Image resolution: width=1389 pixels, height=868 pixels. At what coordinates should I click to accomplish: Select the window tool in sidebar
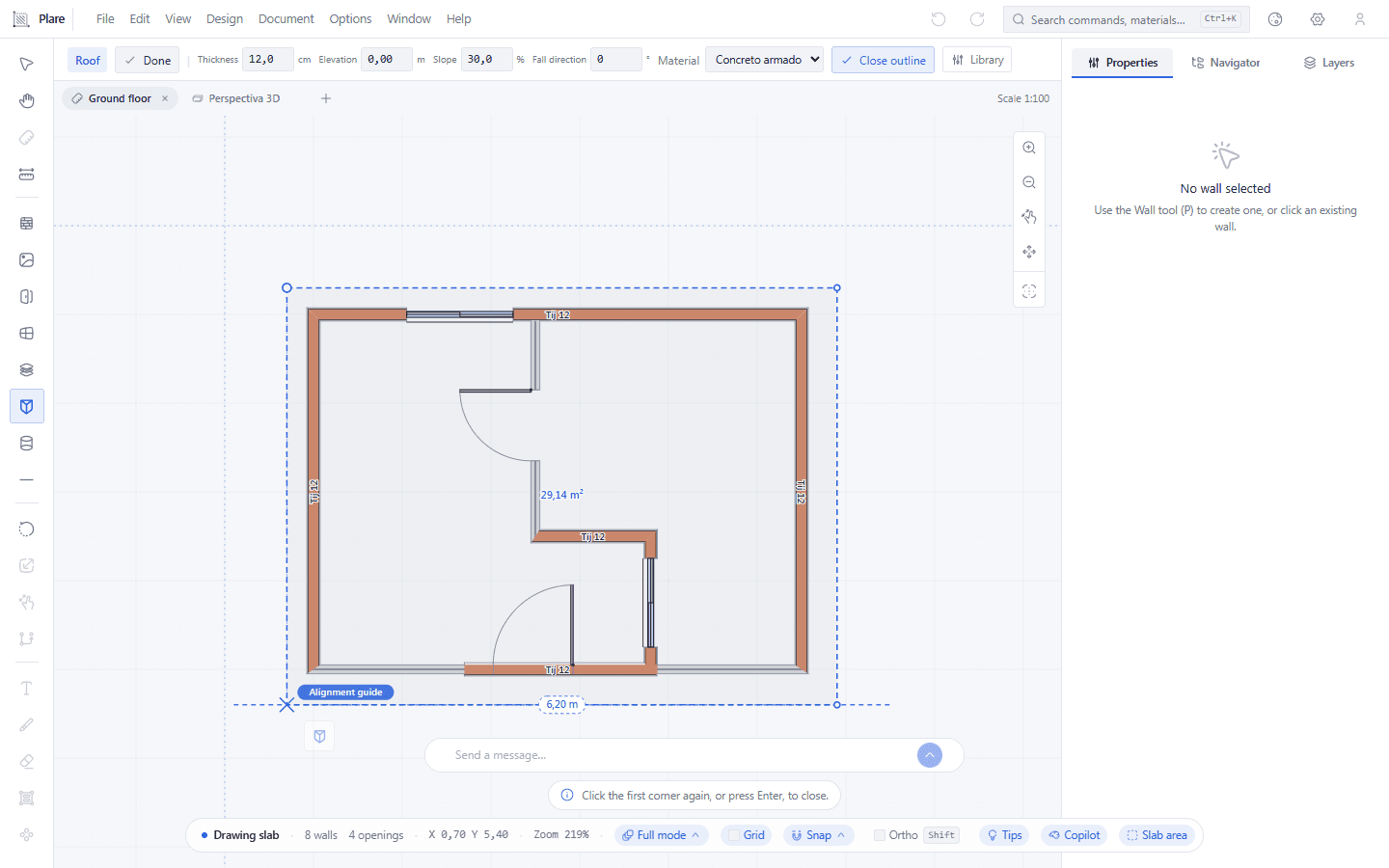tap(26, 333)
